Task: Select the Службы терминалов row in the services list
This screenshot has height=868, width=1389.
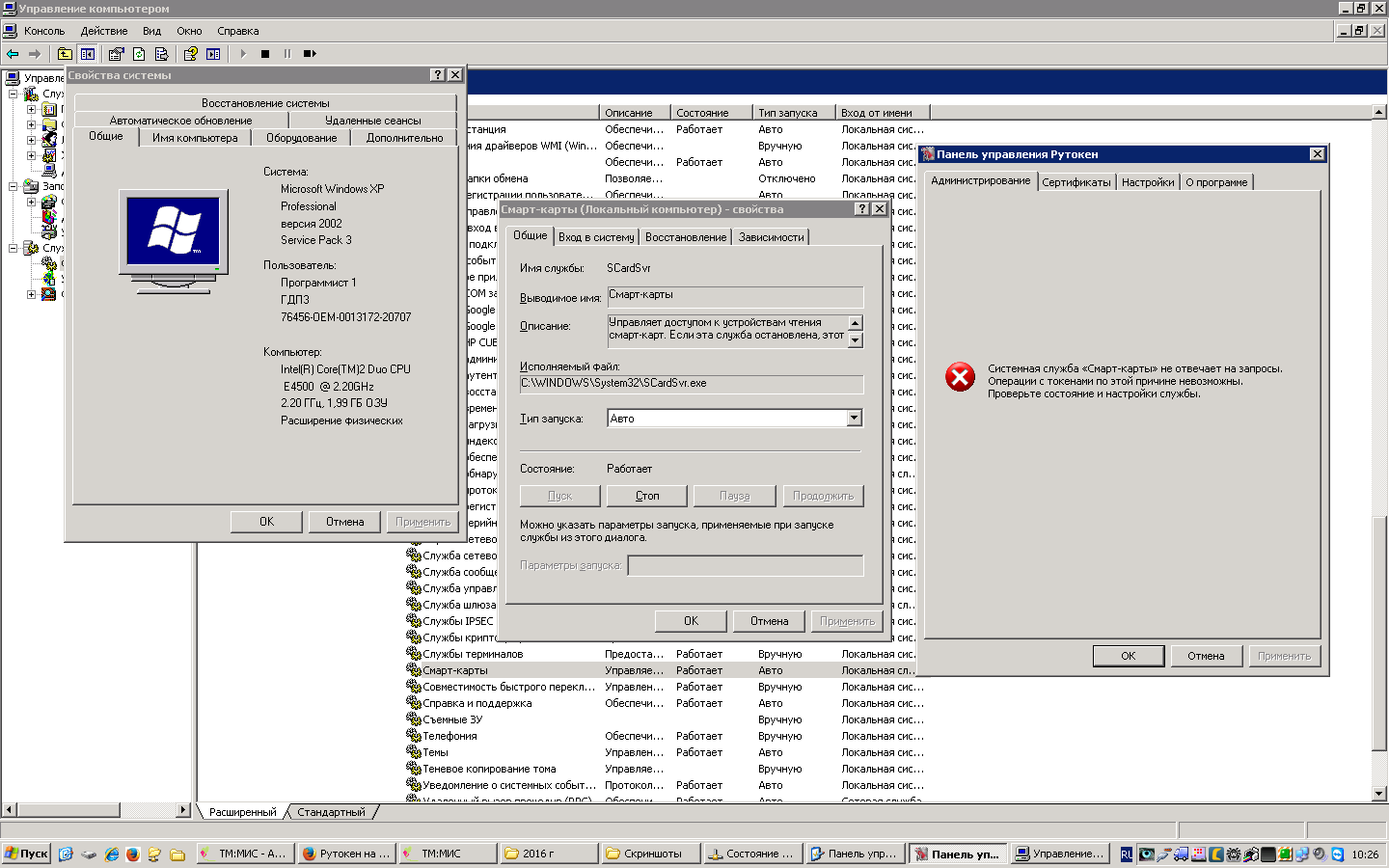Action: click(x=473, y=654)
